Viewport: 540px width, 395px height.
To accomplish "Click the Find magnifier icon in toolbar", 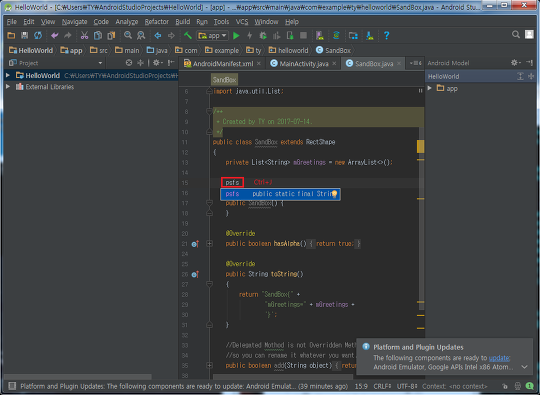I will coord(128,35).
